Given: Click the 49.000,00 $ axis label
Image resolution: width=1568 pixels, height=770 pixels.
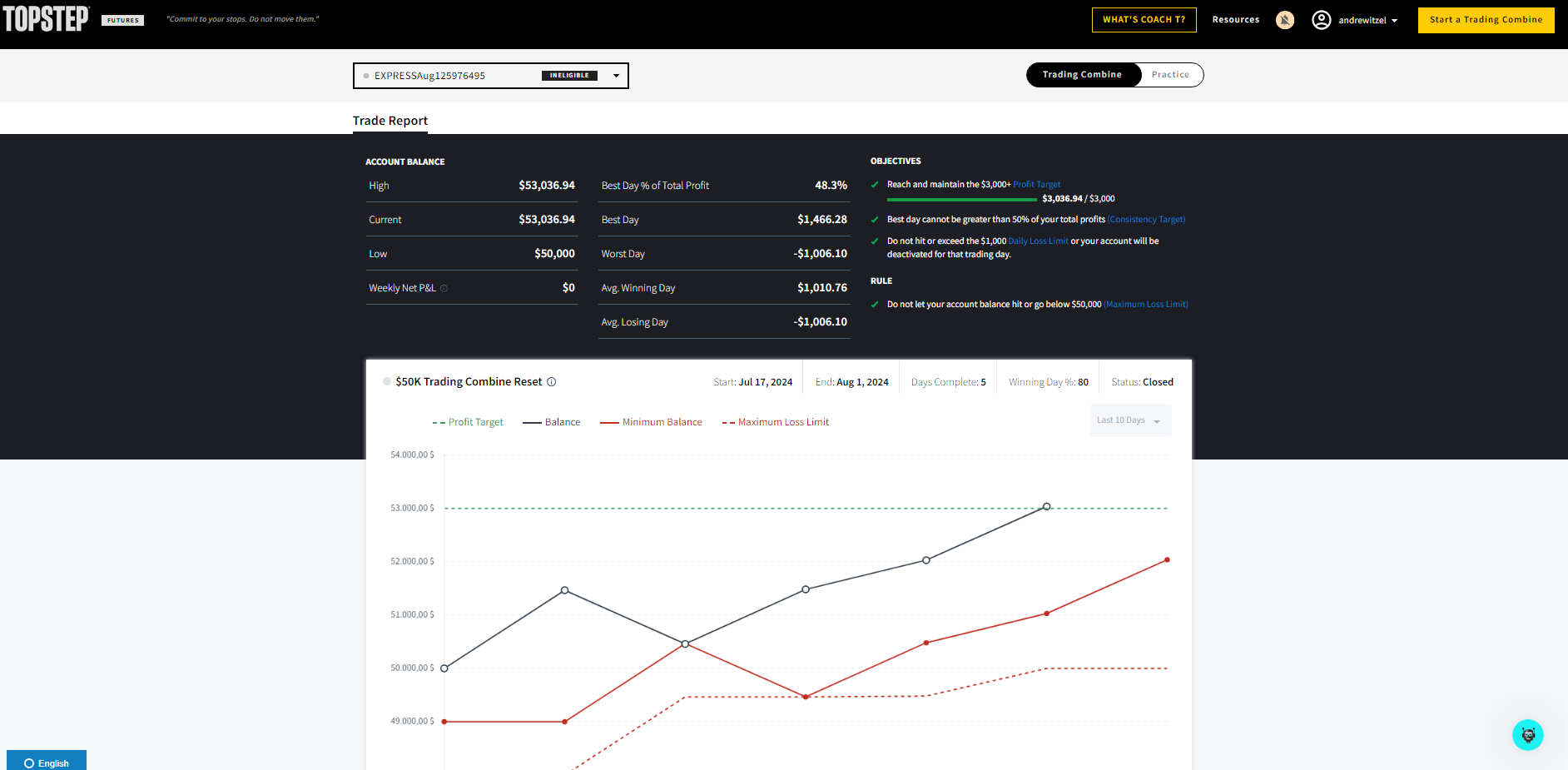Looking at the screenshot, I should pyautogui.click(x=412, y=722).
